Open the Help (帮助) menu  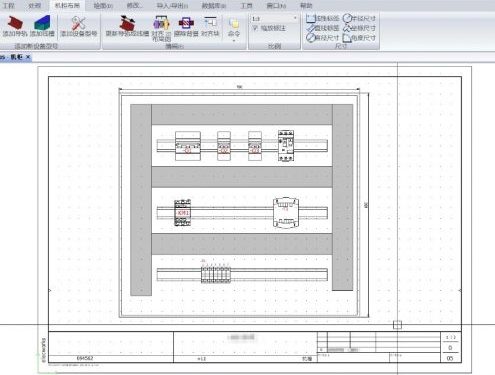pos(306,6)
